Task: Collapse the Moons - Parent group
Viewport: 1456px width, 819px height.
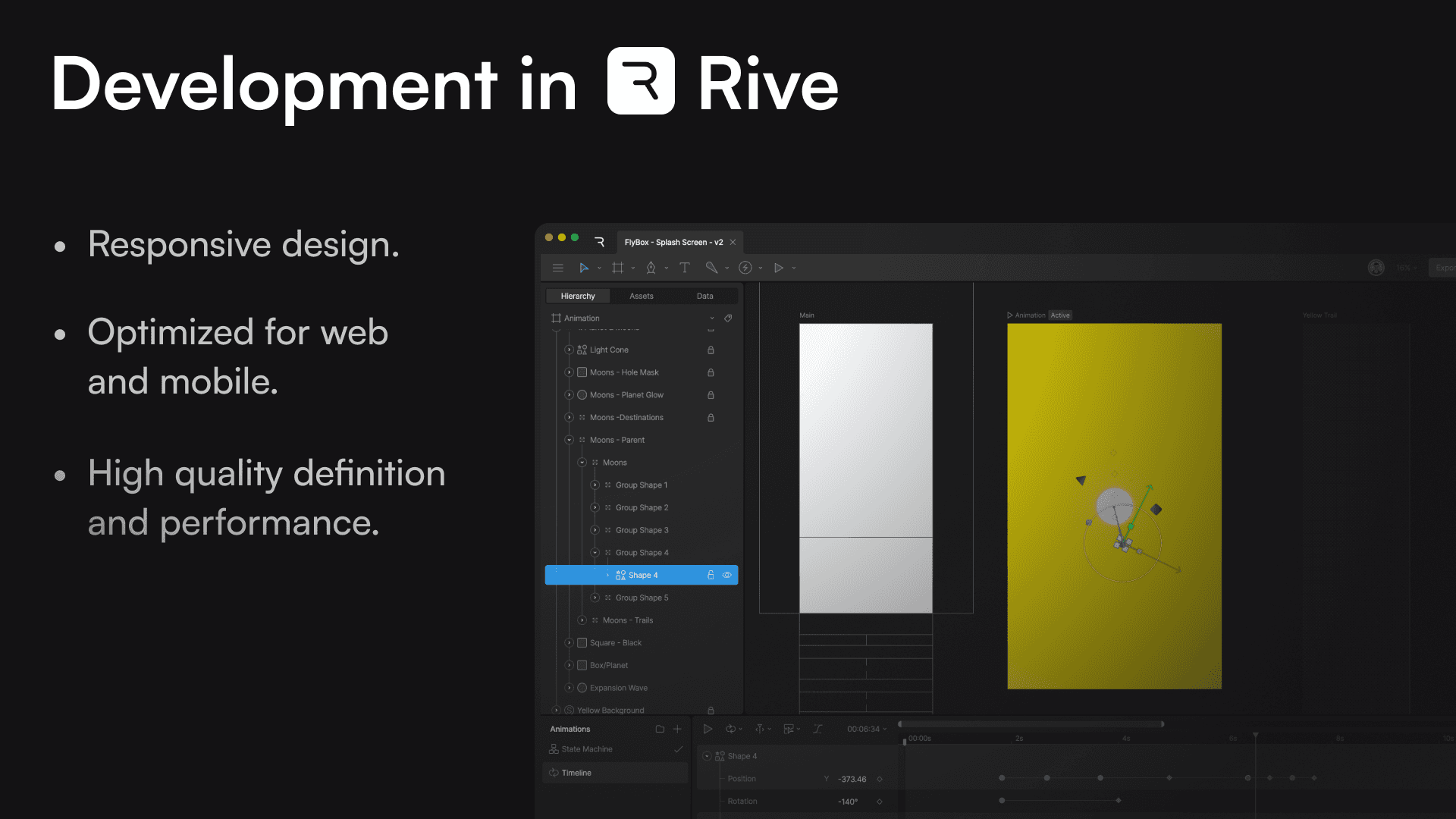Action: pyautogui.click(x=569, y=440)
